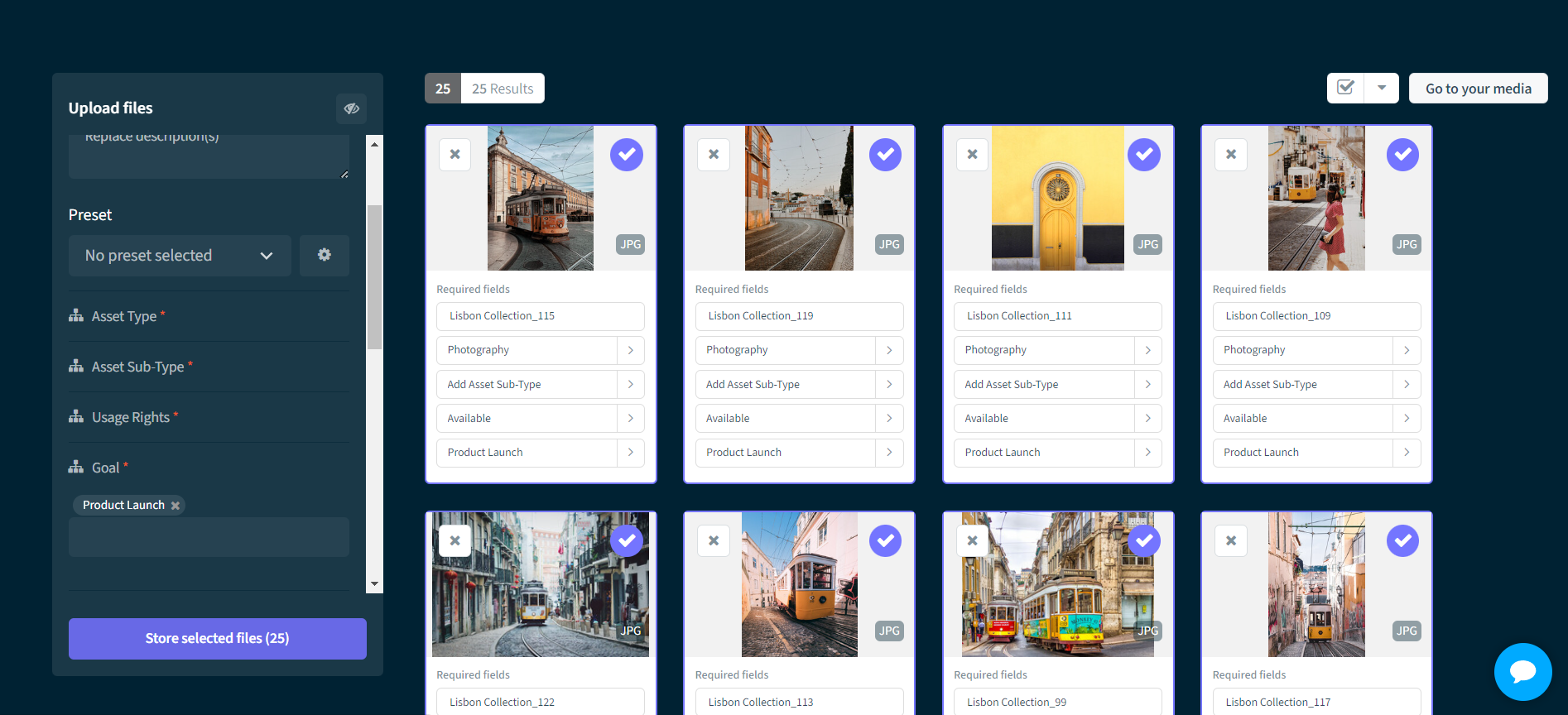This screenshot has width=1568, height=715.
Task: Click the Usage Rights hierarchy icon
Action: click(76, 416)
